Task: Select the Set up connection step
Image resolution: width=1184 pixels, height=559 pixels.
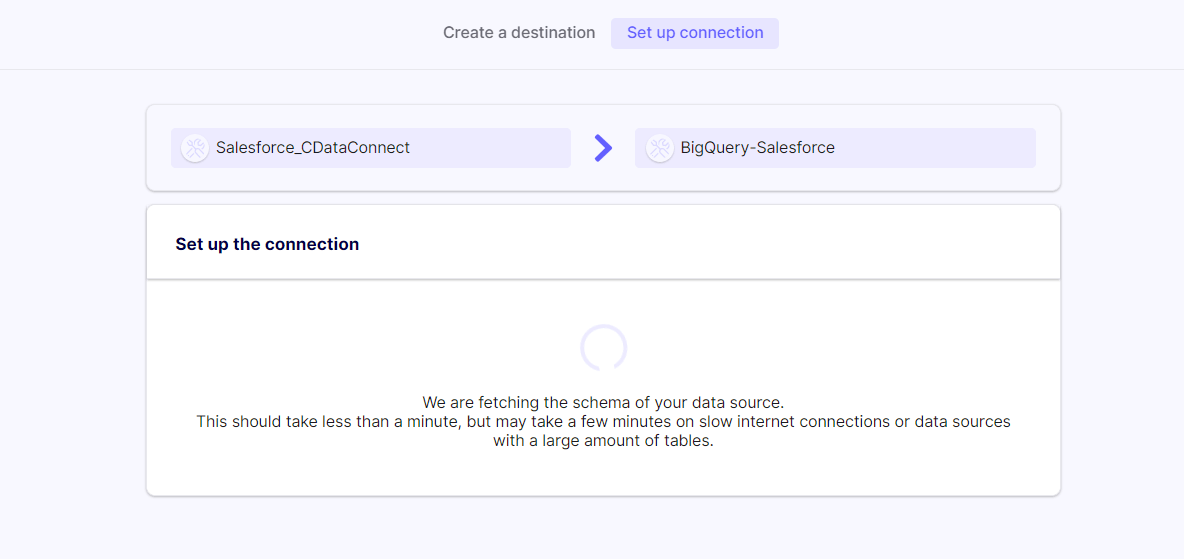Action: click(x=695, y=33)
